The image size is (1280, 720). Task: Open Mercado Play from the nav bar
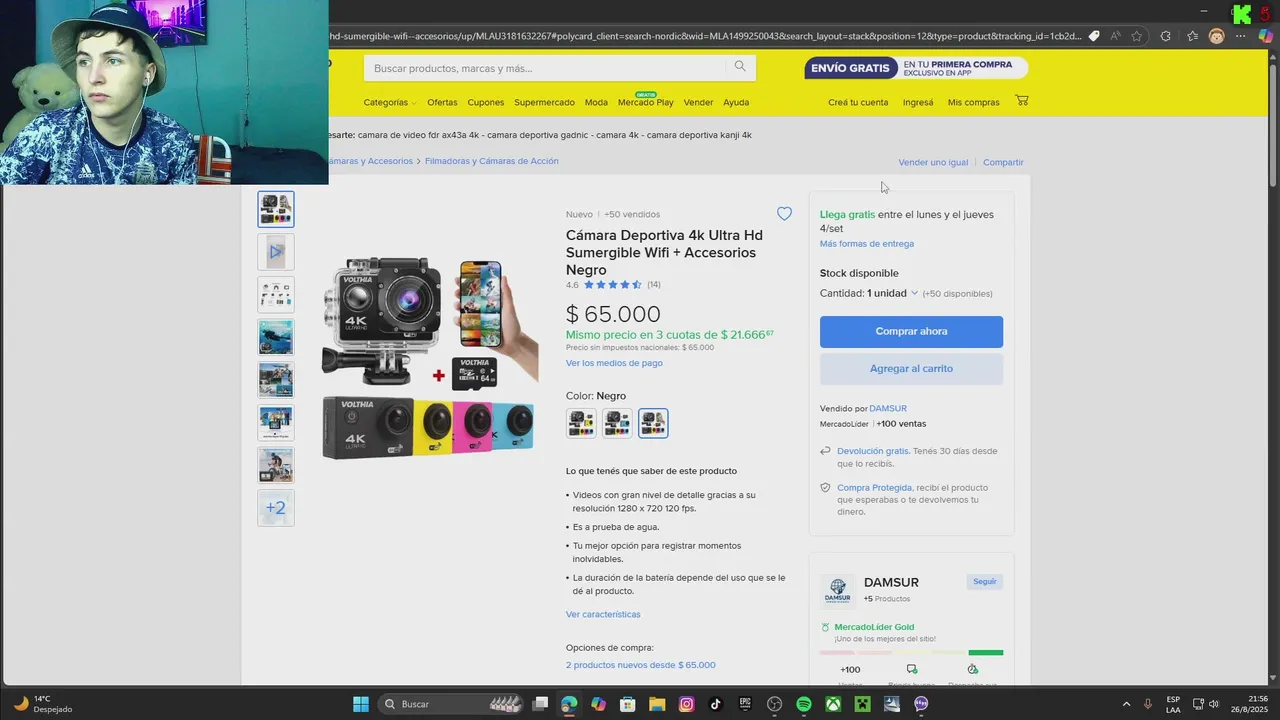pyautogui.click(x=645, y=102)
